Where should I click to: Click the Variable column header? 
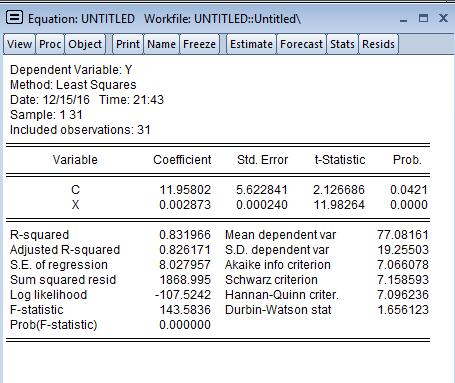[x=75, y=160]
